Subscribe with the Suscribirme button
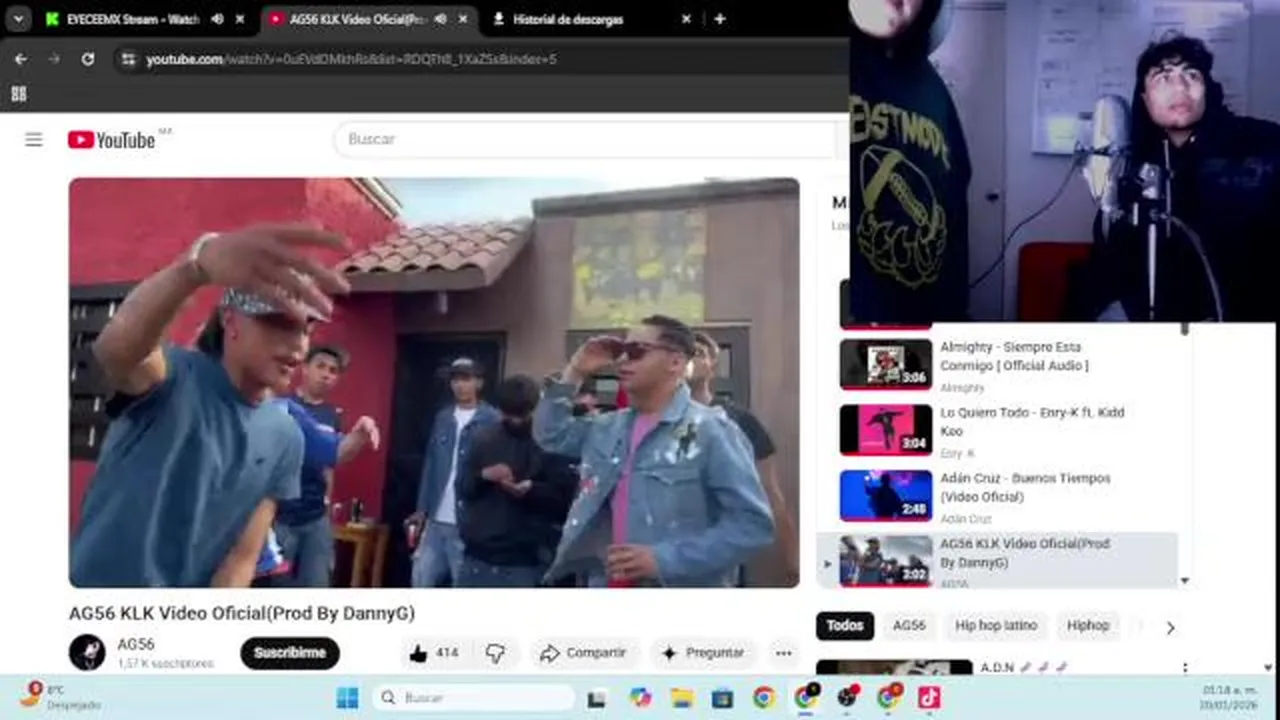 pyautogui.click(x=290, y=653)
